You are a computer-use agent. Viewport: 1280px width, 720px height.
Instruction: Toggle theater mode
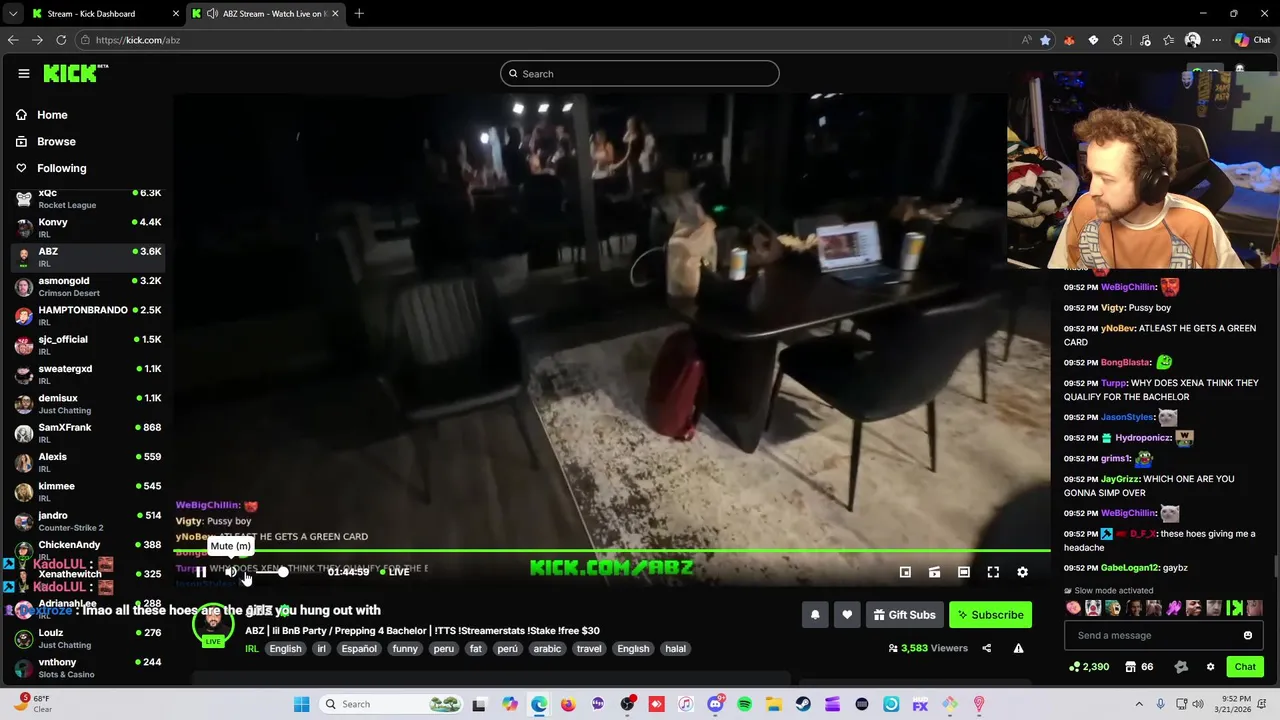coord(963,572)
